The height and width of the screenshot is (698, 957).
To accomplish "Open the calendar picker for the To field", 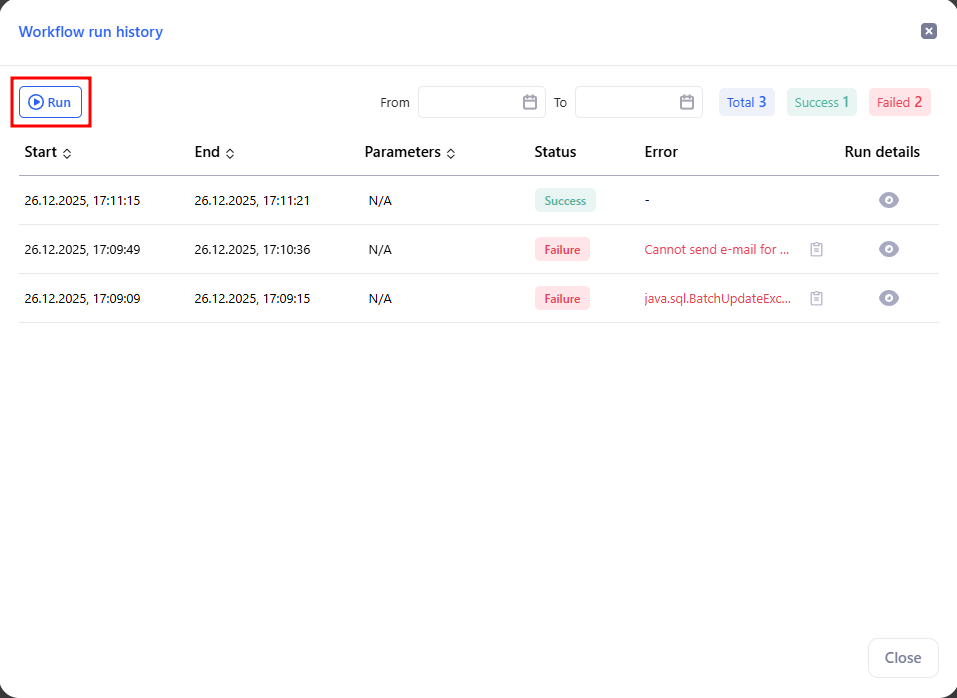I will (x=686, y=101).
